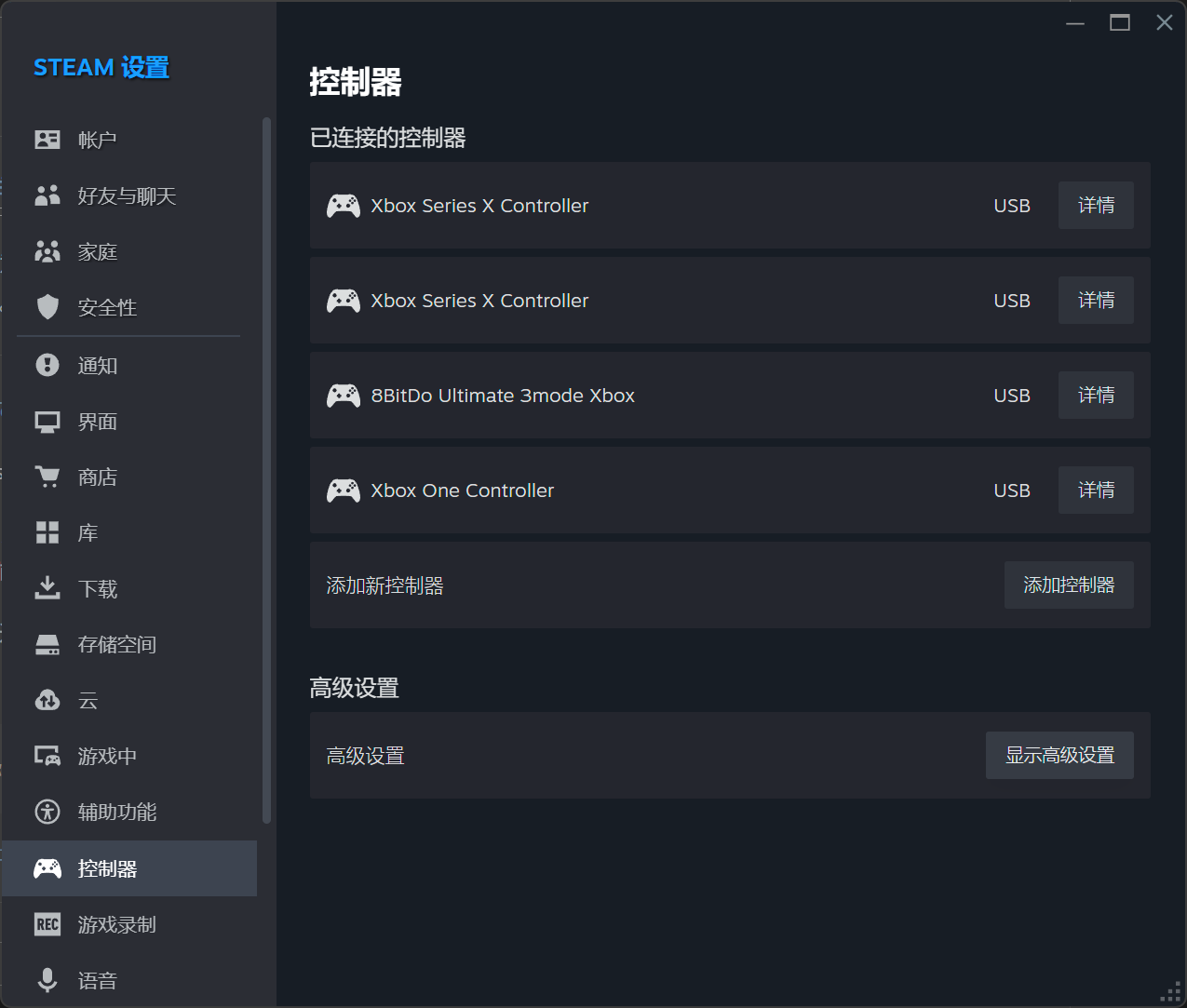Screen dimensions: 1187x1008
Task: Open 安全性 settings
Action: [129, 307]
